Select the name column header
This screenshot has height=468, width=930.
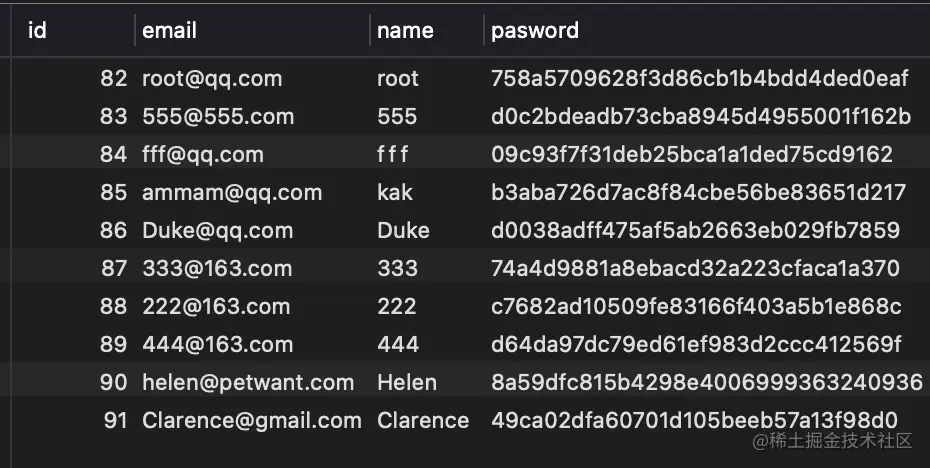click(x=405, y=30)
